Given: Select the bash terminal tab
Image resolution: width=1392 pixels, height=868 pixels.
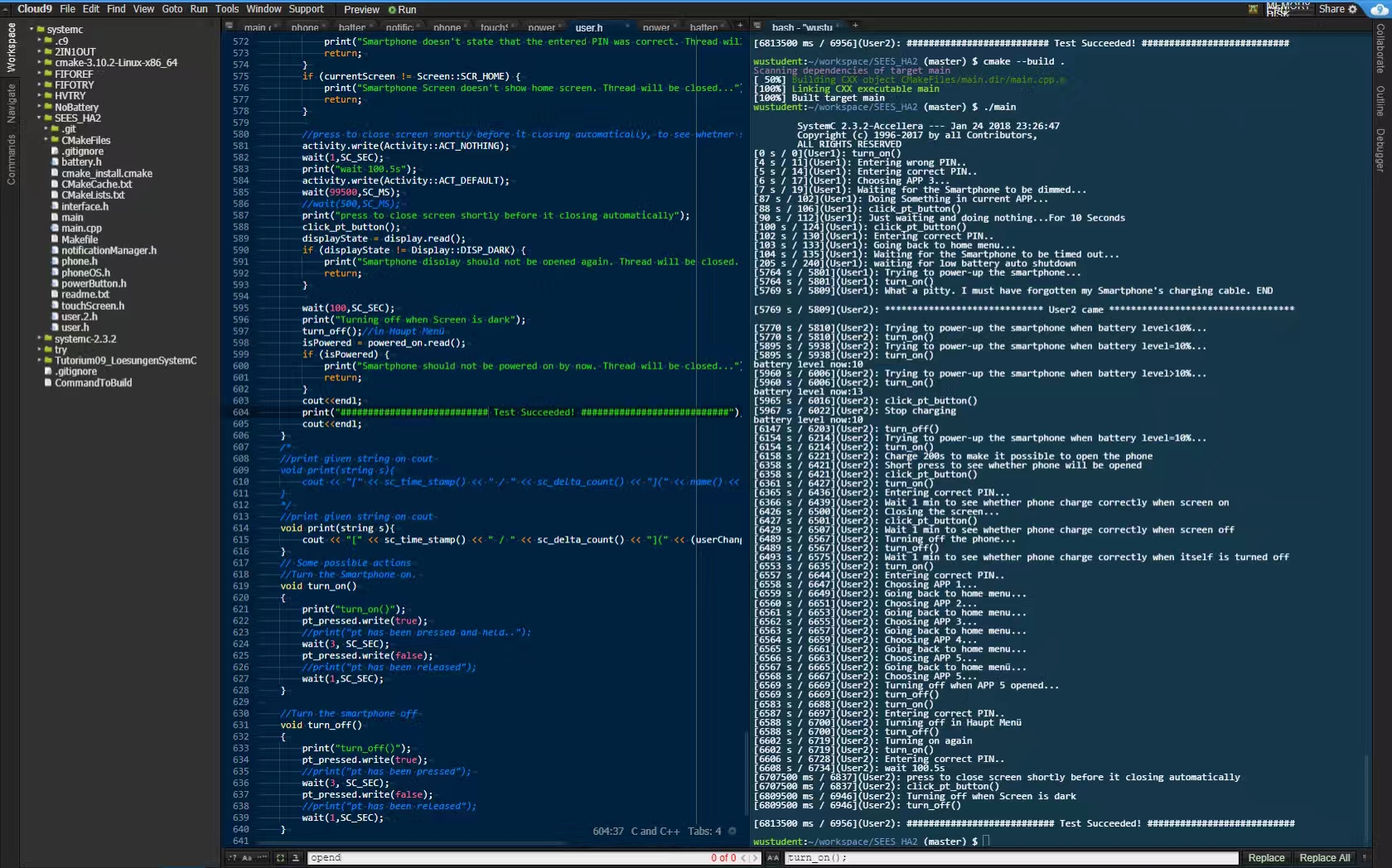Looking at the screenshot, I should (802, 27).
